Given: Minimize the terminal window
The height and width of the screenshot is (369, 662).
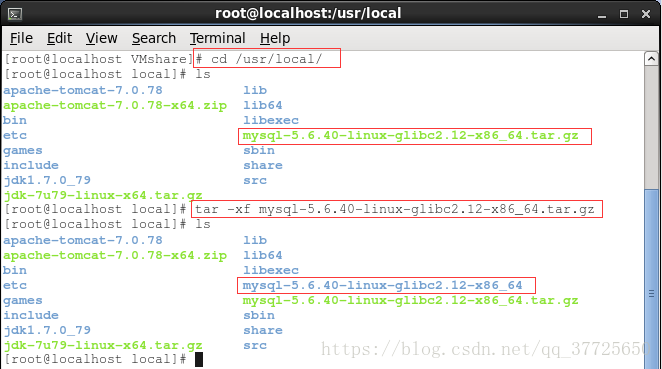Looking at the screenshot, I should click(x=602, y=15).
